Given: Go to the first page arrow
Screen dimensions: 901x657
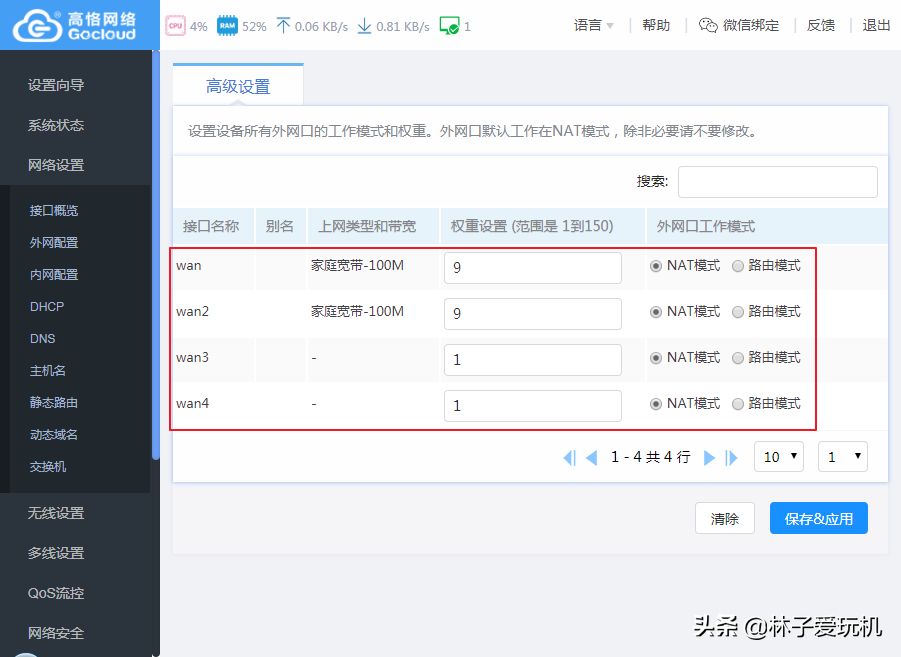Looking at the screenshot, I should [569, 457].
